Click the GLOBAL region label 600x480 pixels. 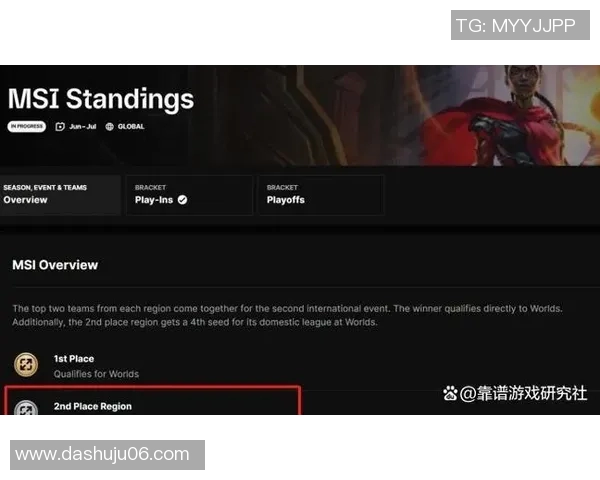click(x=131, y=126)
